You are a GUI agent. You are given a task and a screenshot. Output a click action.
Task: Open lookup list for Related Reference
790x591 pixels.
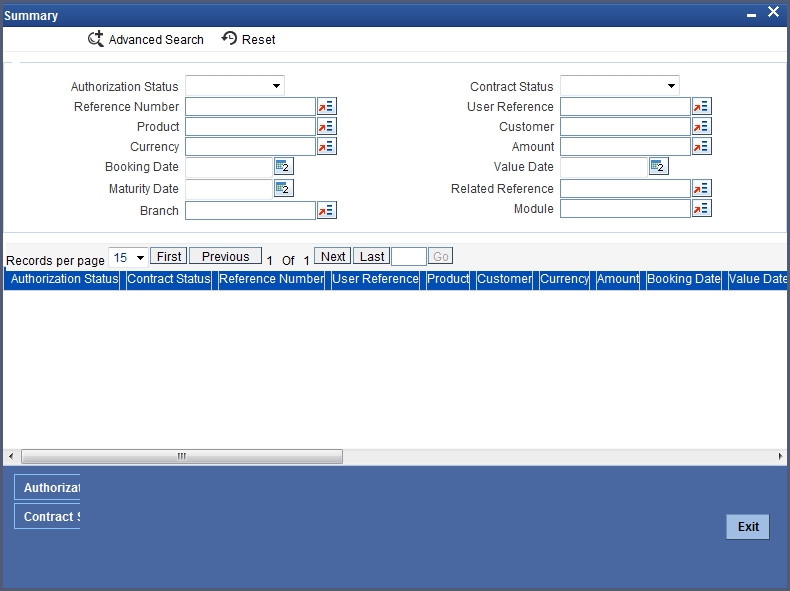click(701, 188)
